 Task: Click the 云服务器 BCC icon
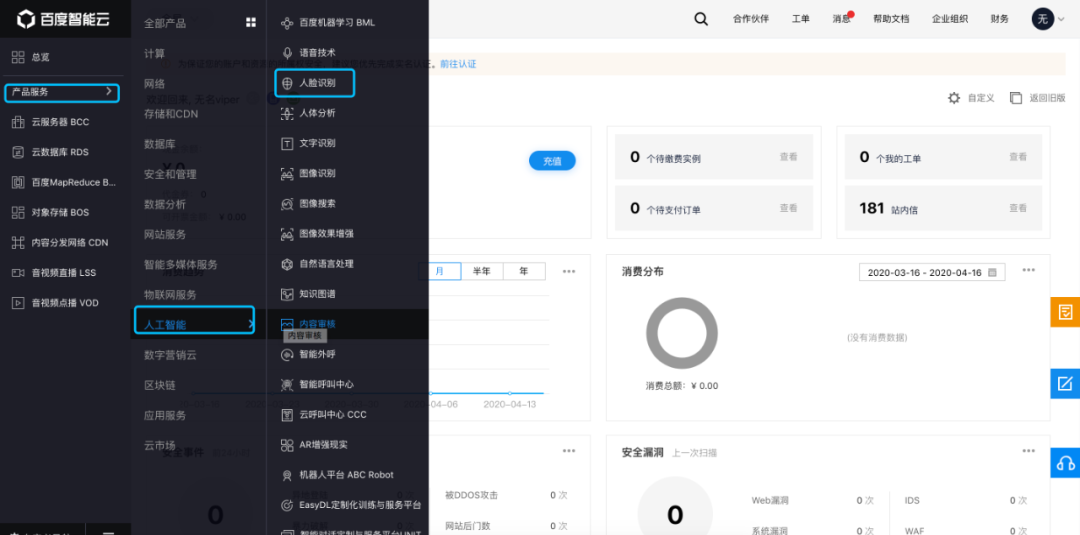click(19, 122)
